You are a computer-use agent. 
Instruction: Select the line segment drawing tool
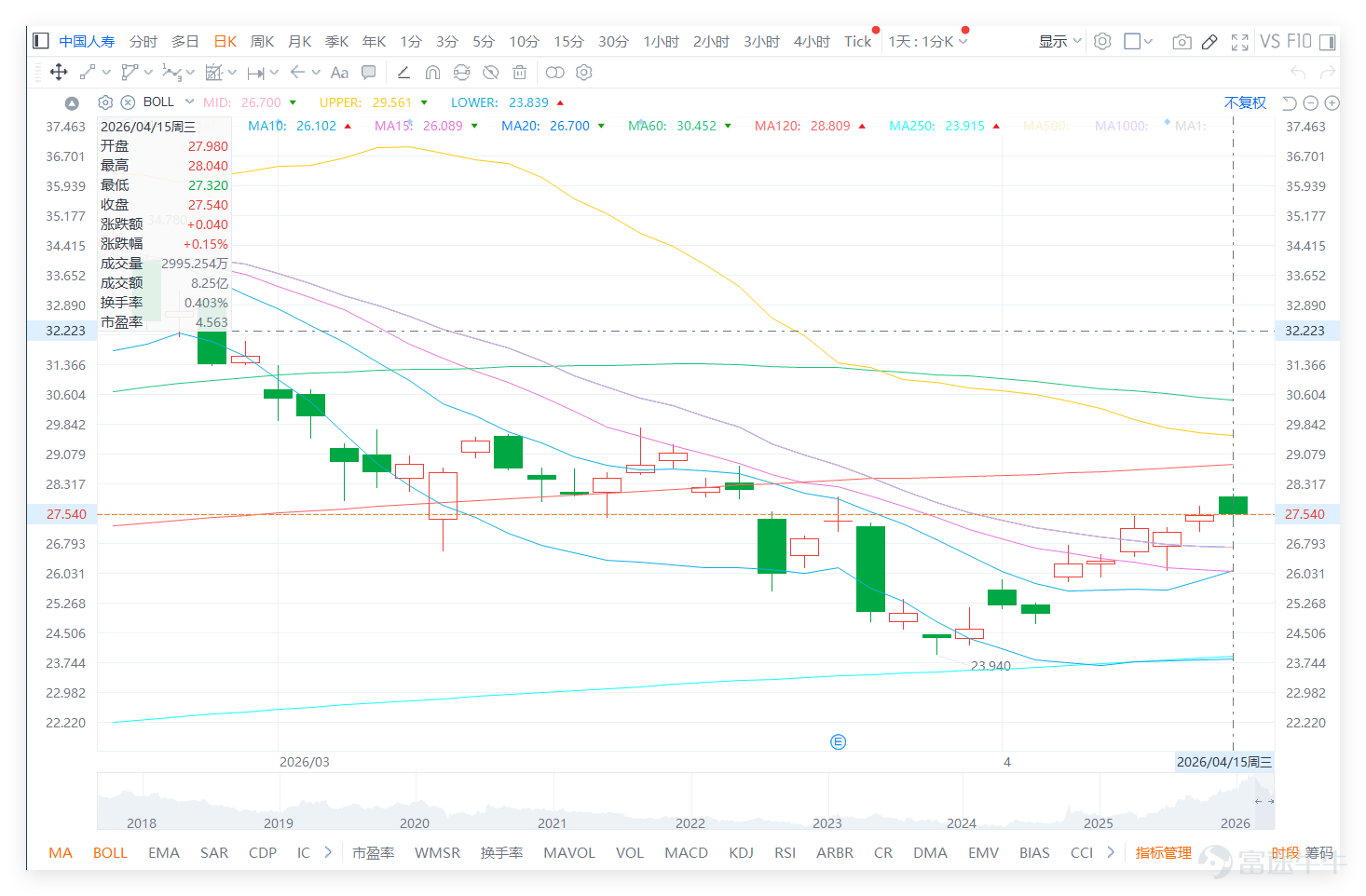click(x=88, y=72)
